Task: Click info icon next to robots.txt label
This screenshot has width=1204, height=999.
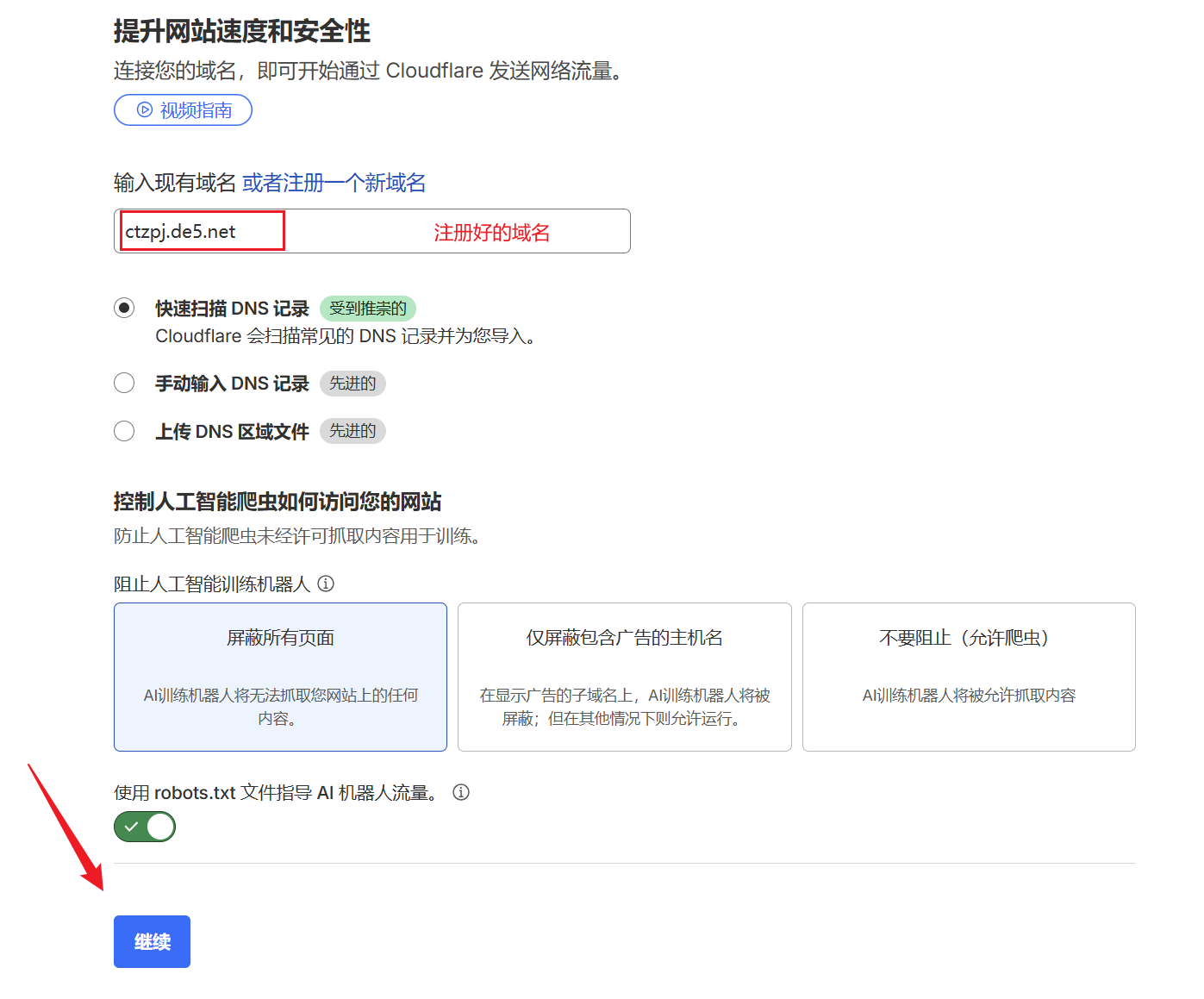Action: tap(461, 792)
